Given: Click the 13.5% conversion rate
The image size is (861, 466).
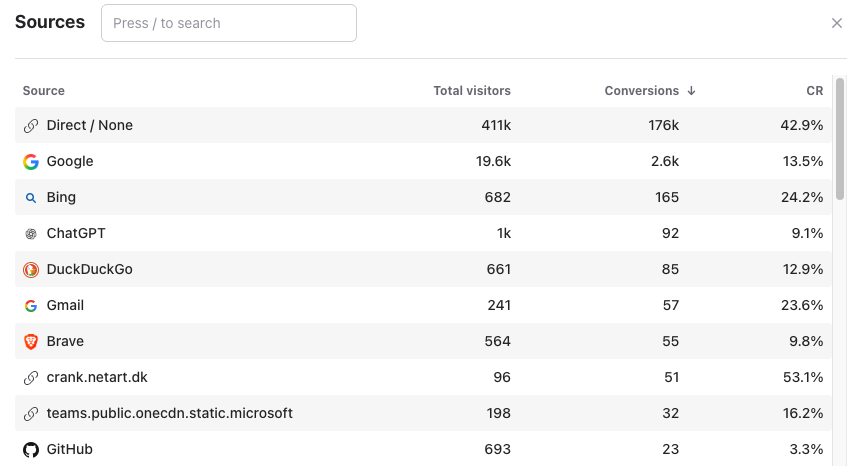Looking at the screenshot, I should click(803, 161).
